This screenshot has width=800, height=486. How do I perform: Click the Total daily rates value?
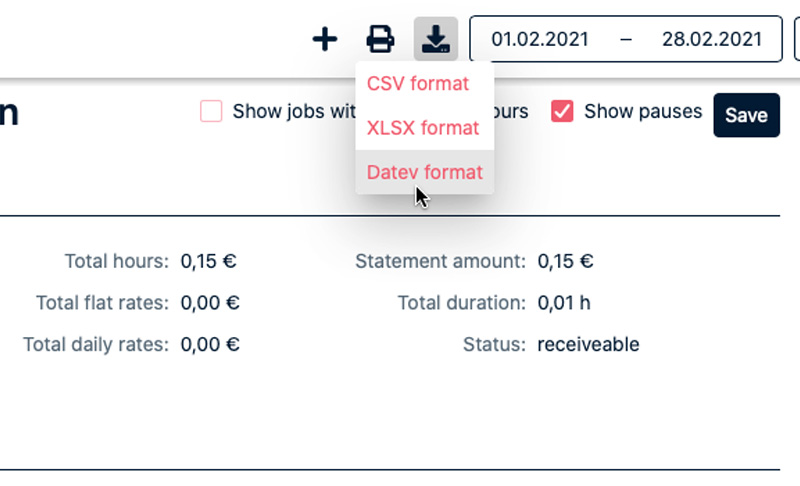(x=210, y=345)
